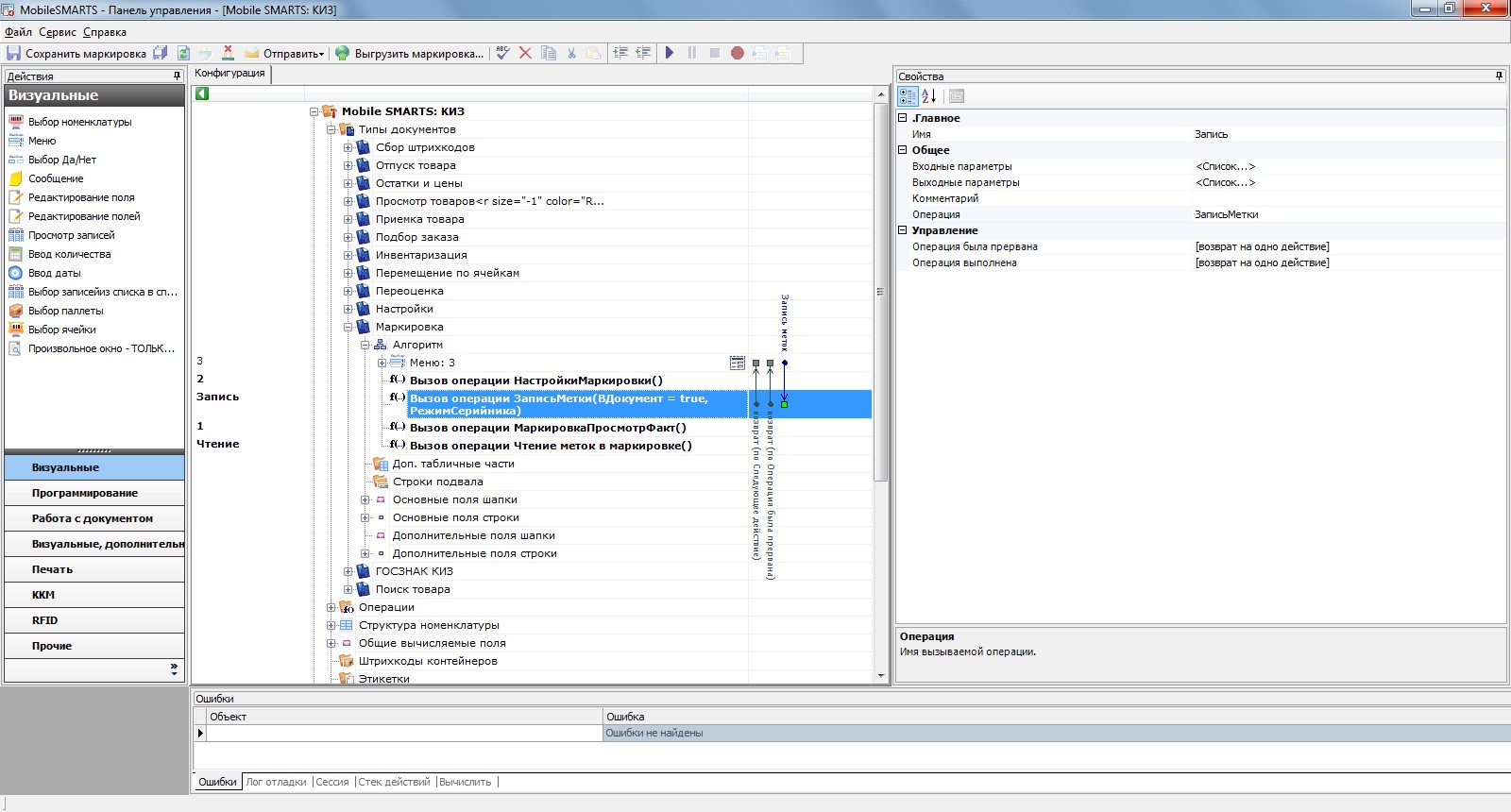Edit the Имя property value Запись
Viewport: 1511px width, 812px height.
[x=1349, y=134]
